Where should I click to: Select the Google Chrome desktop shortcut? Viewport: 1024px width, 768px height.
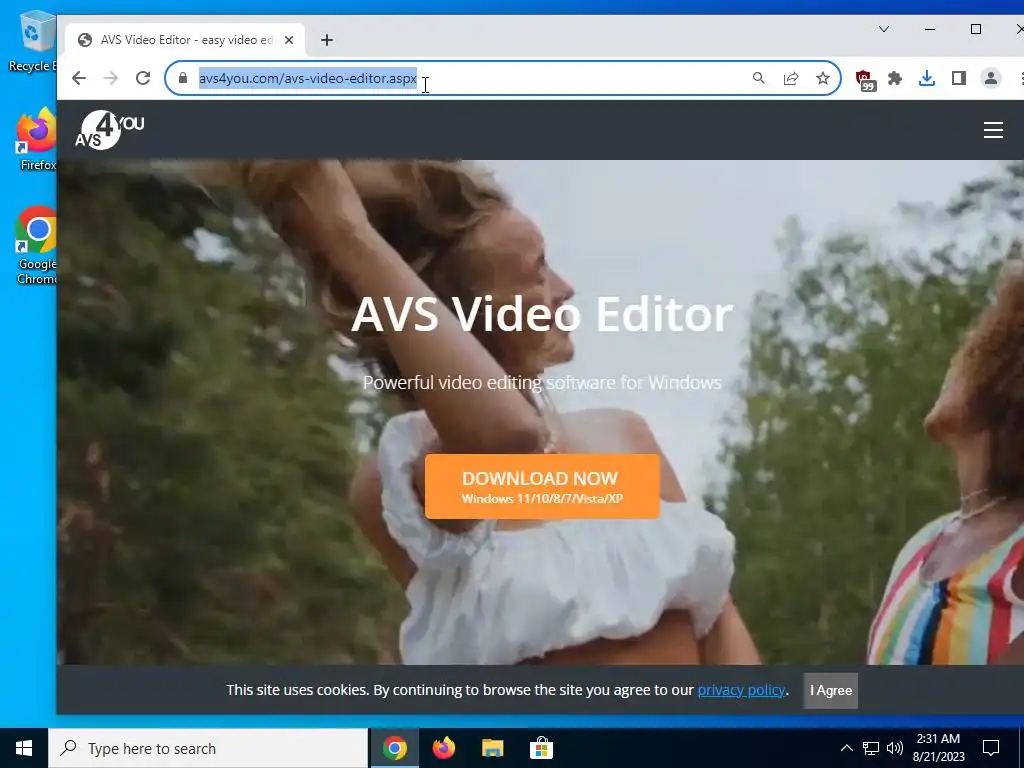(x=37, y=246)
